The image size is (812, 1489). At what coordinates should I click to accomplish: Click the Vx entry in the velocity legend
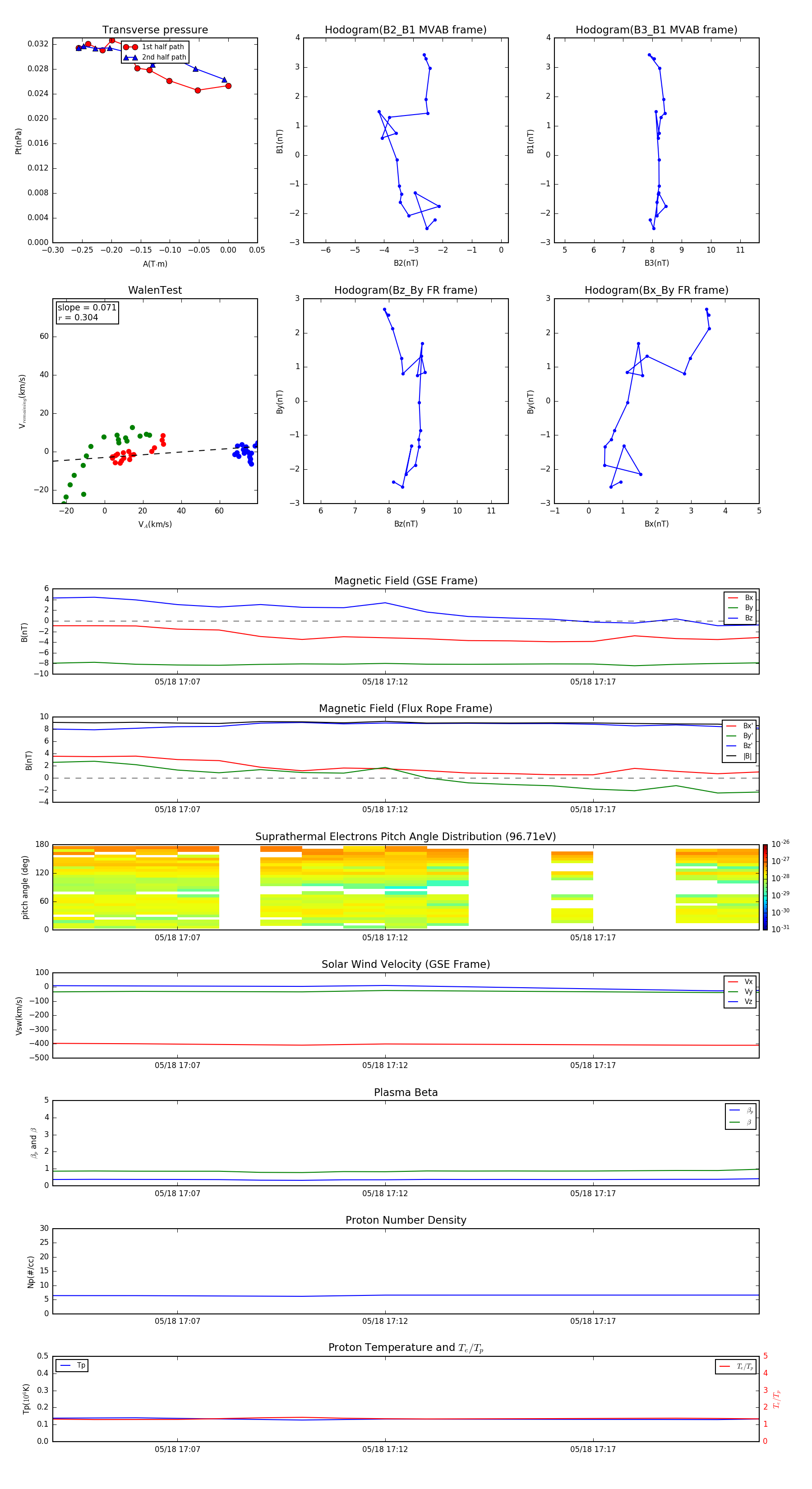click(741, 981)
